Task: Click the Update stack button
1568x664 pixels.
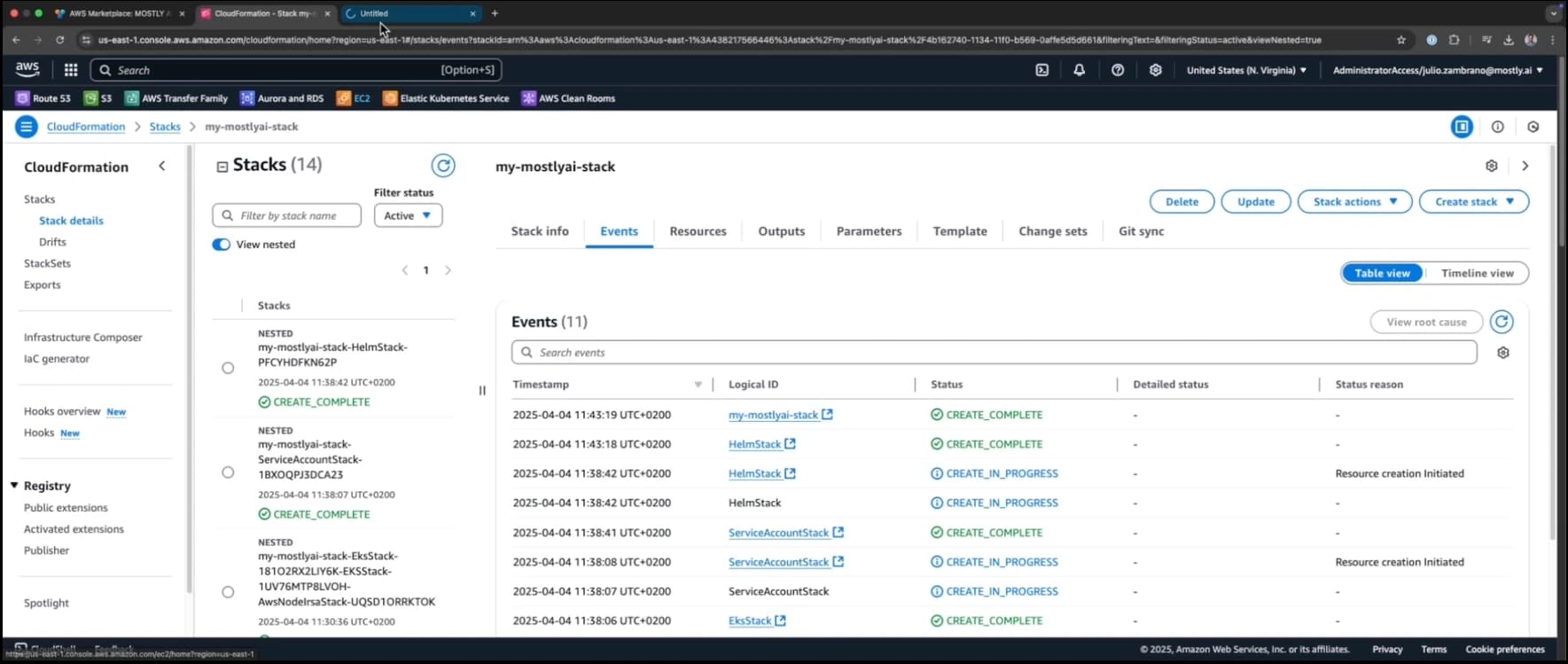Action: point(1255,202)
